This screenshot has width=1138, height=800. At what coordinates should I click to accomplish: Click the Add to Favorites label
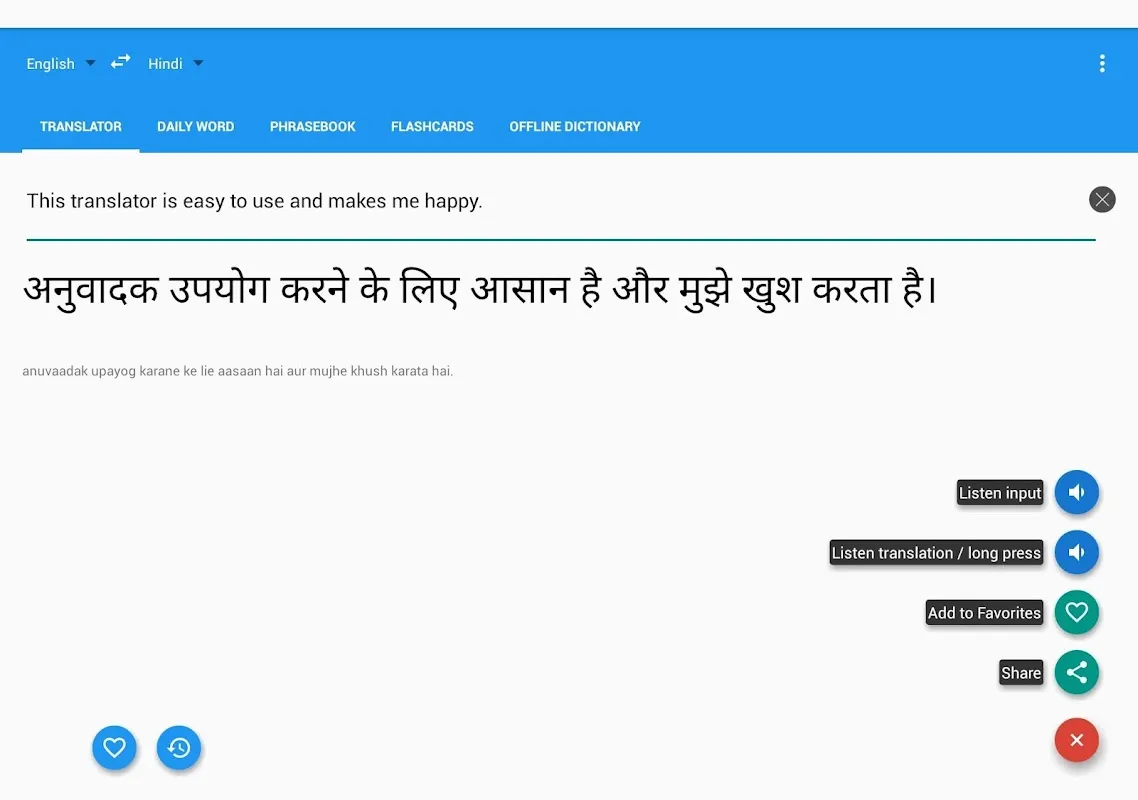(x=983, y=612)
